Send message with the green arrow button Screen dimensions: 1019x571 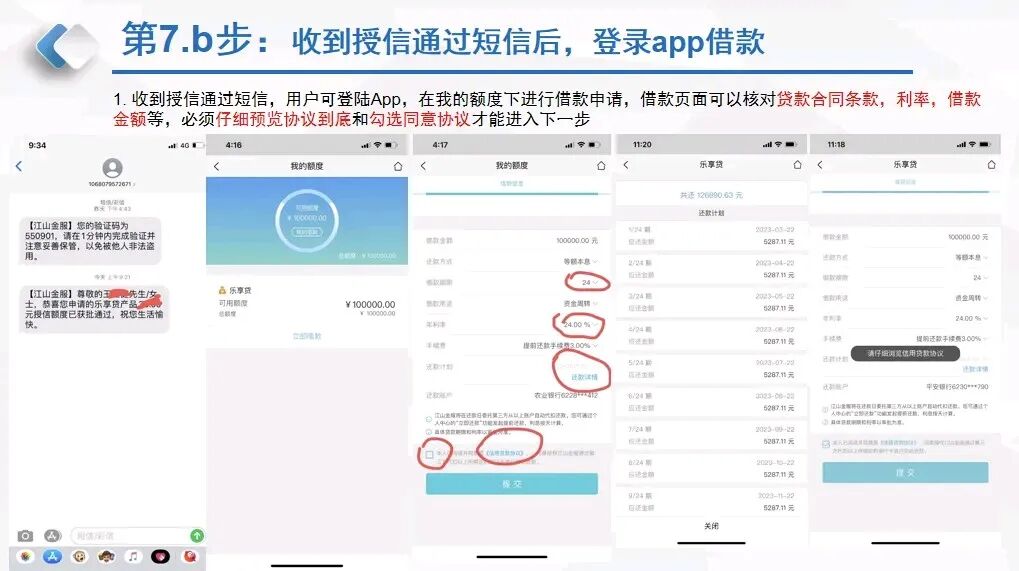[x=197, y=536]
